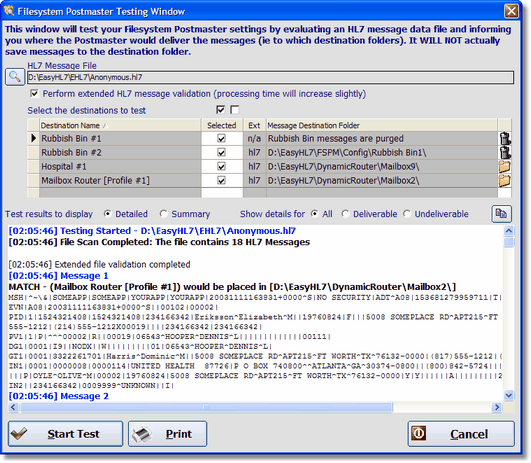Click results scrollbar up arrow
Viewport: 531px width, 463px height.
(509, 231)
